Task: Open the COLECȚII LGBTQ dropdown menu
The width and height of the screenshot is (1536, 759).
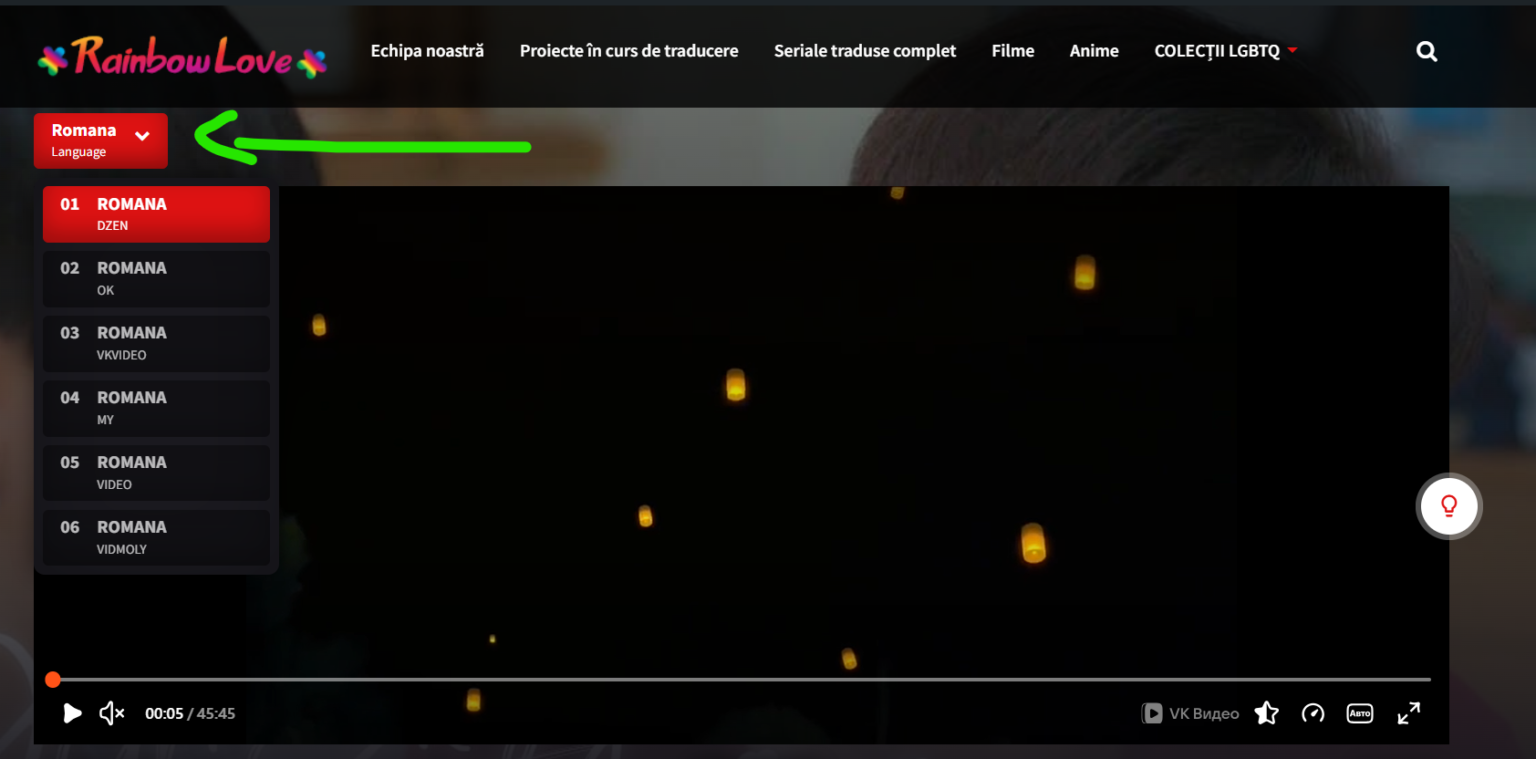Action: (1225, 51)
